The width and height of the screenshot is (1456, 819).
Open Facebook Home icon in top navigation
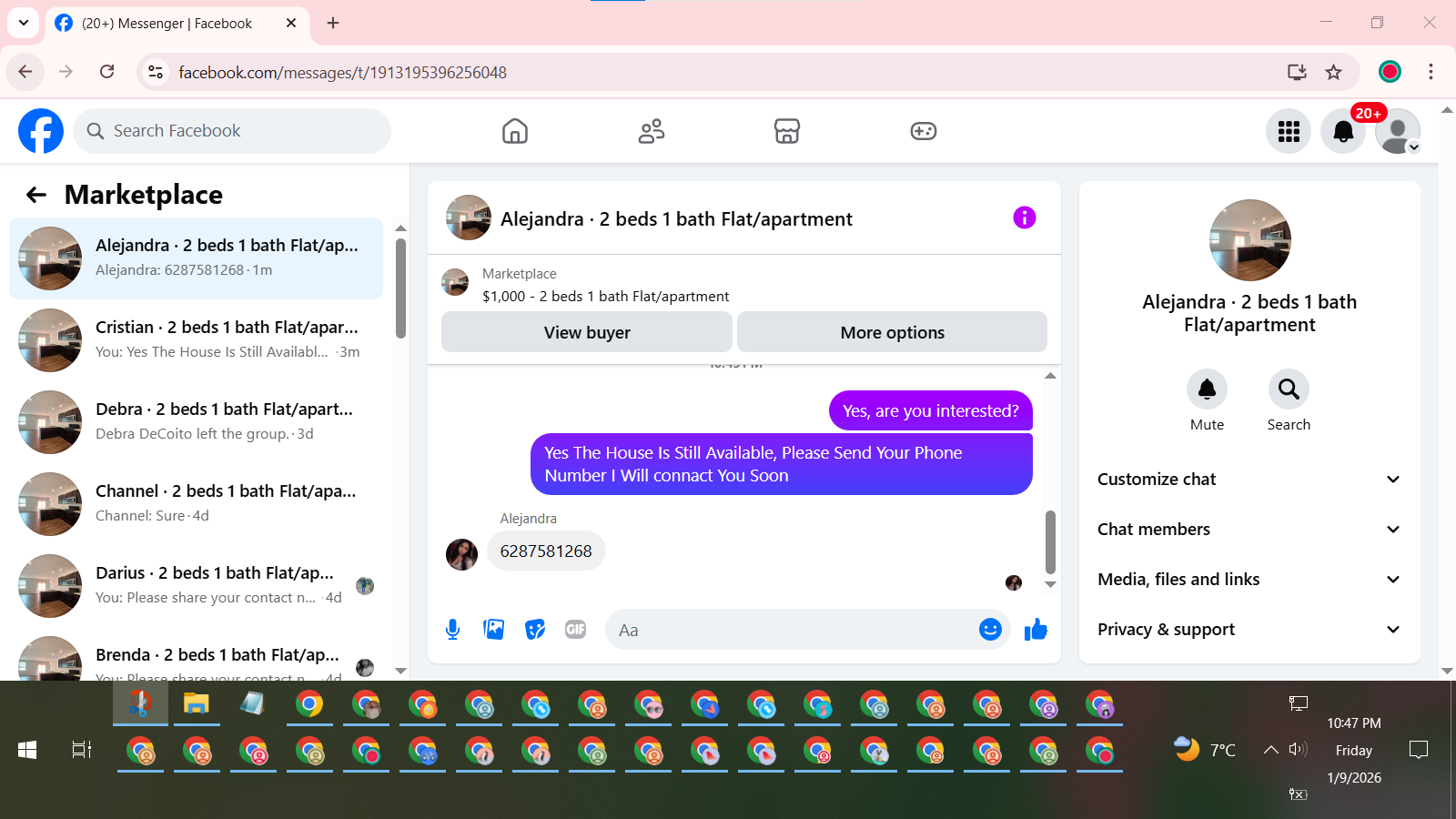515,131
